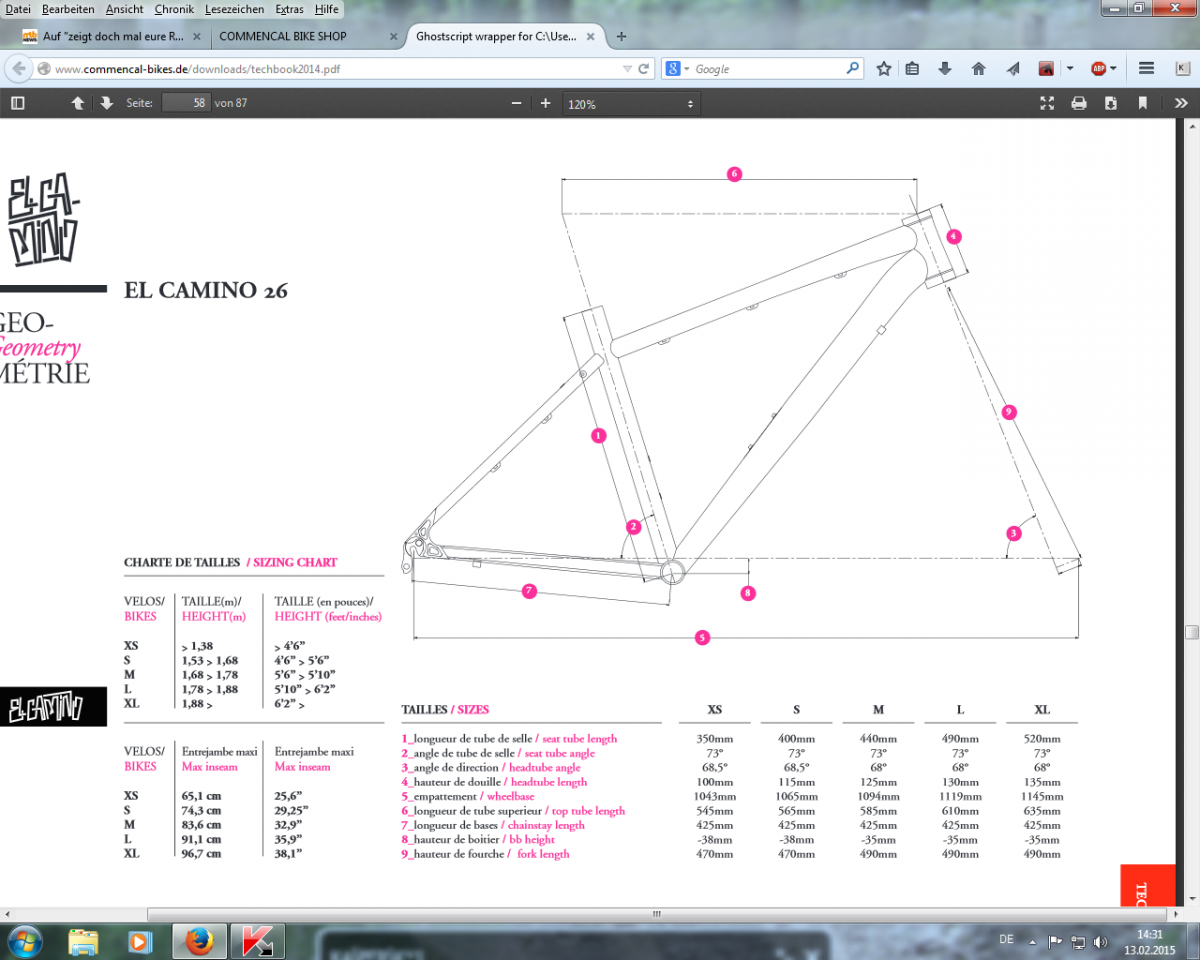Click the horizontal scrollbar thumb
Screen dimensions: 1200x960
click(657, 914)
